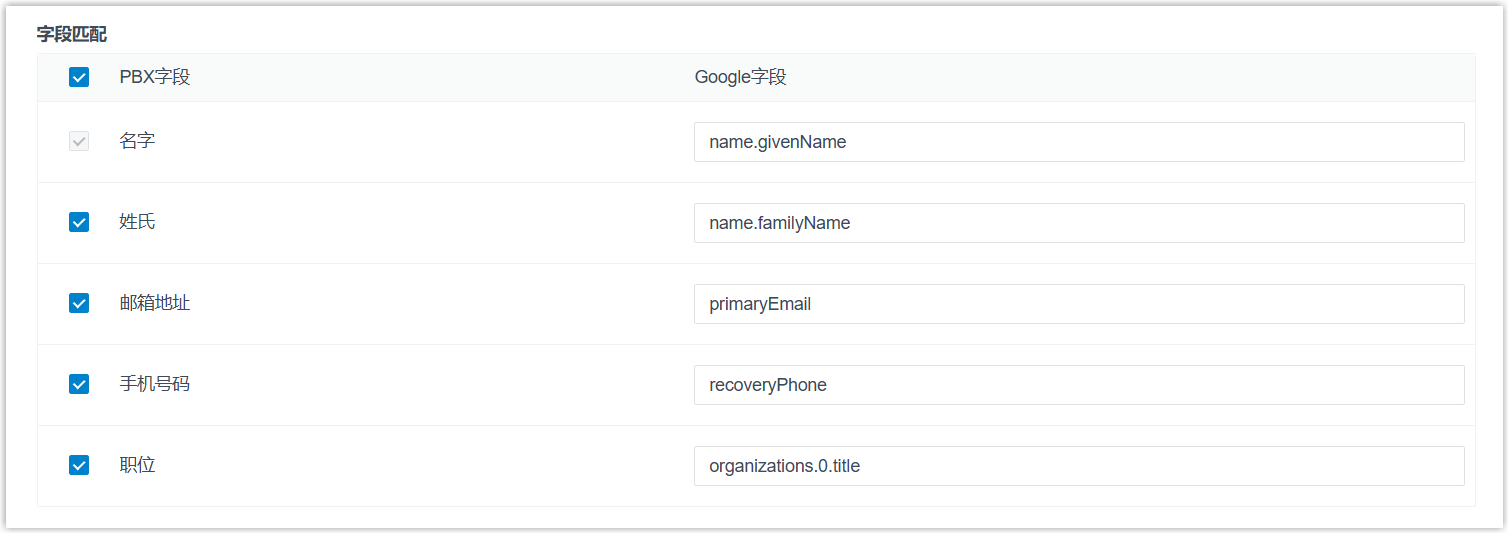Viewport: 1509px width, 534px height.
Task: Click the 职位 row label
Action: tap(137, 465)
